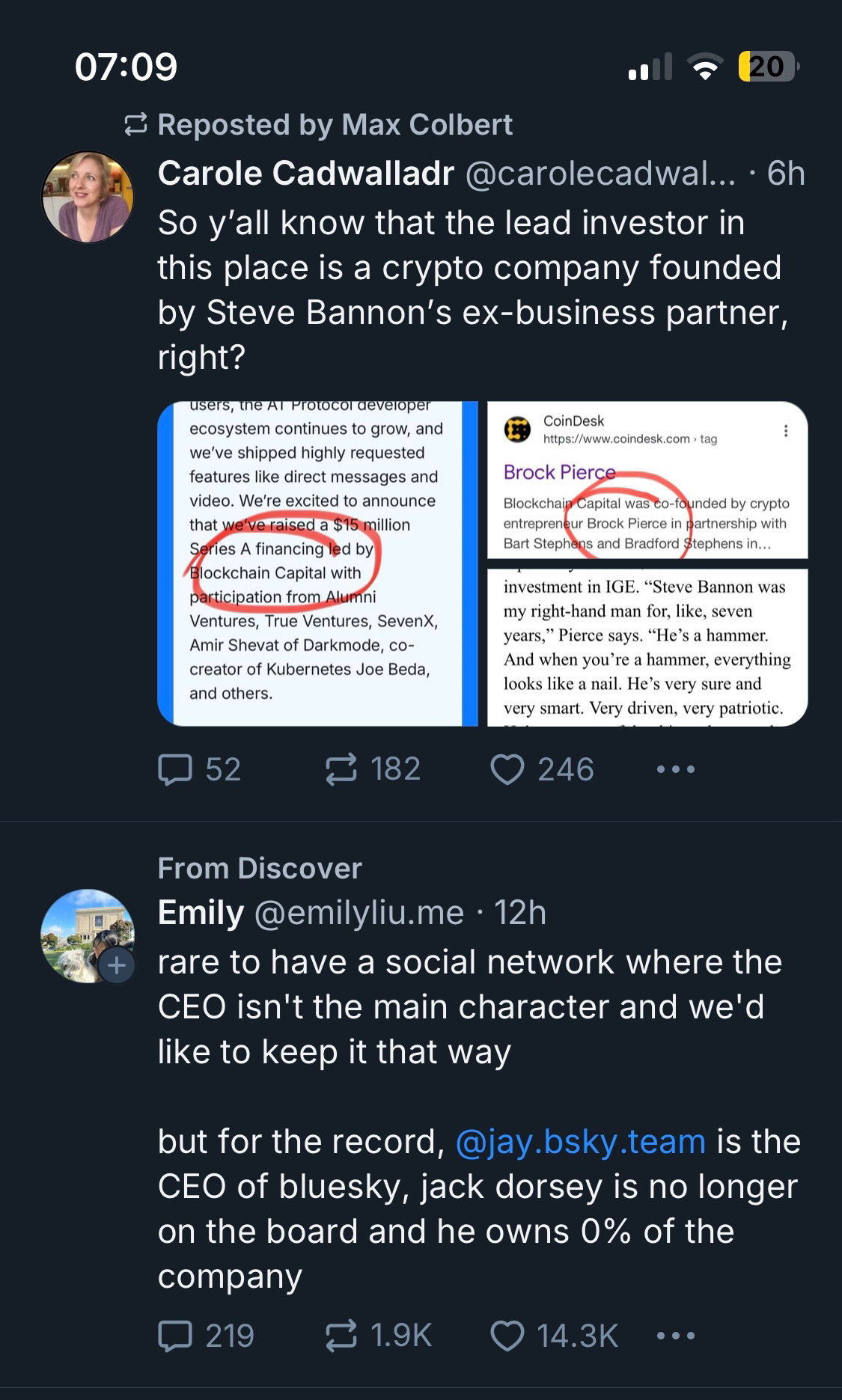Open more options on Carole's post
The height and width of the screenshot is (1400, 842).
675,769
